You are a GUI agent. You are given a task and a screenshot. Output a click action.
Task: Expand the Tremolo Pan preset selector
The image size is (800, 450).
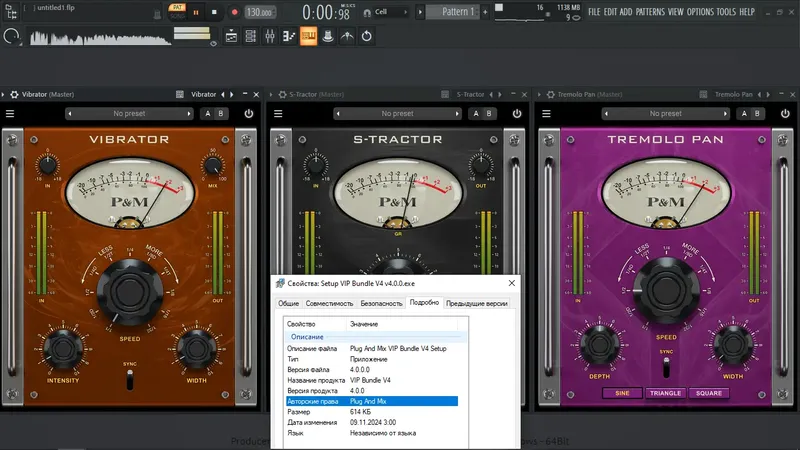663,114
